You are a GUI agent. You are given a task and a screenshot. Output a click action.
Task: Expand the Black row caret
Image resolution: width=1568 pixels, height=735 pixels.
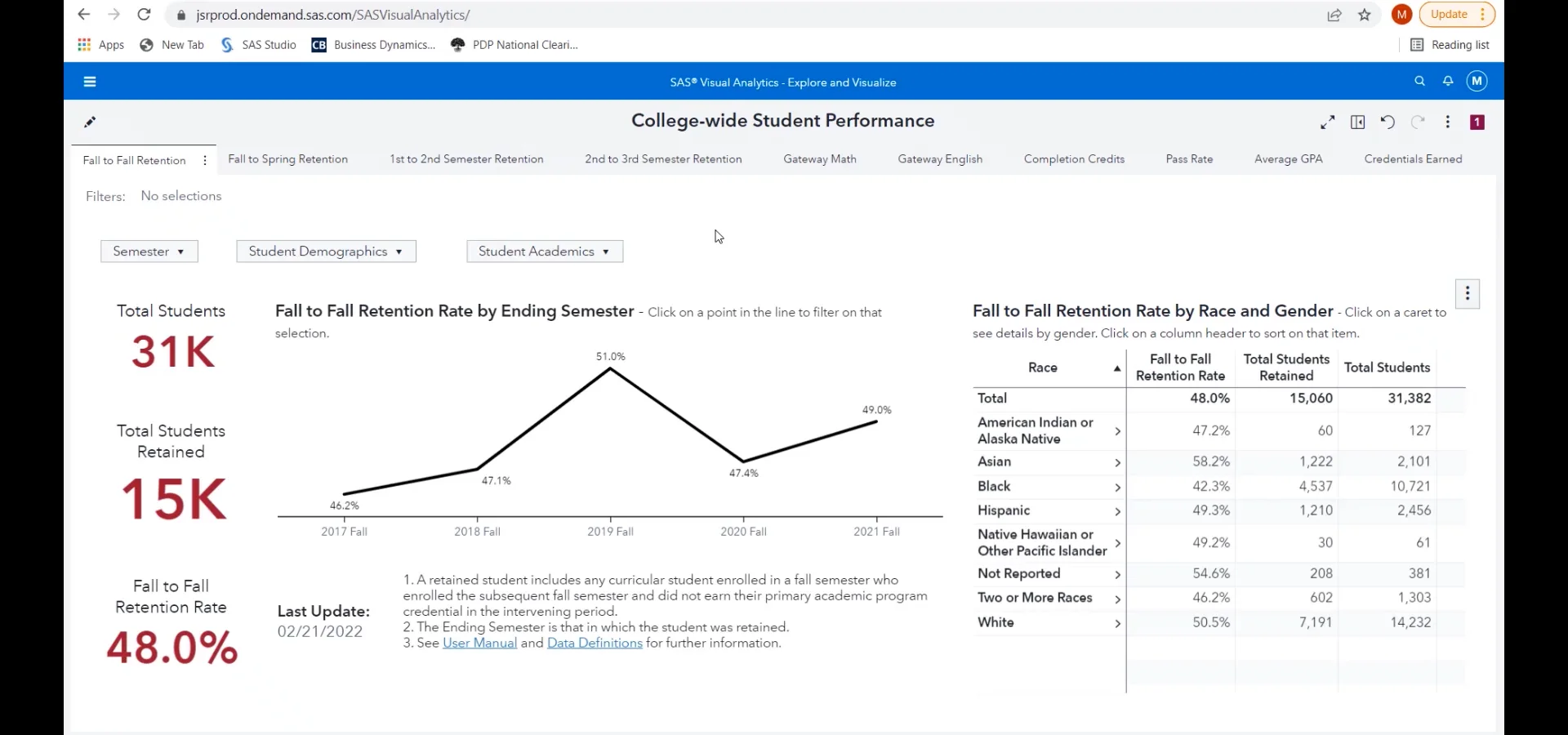pyautogui.click(x=1117, y=488)
